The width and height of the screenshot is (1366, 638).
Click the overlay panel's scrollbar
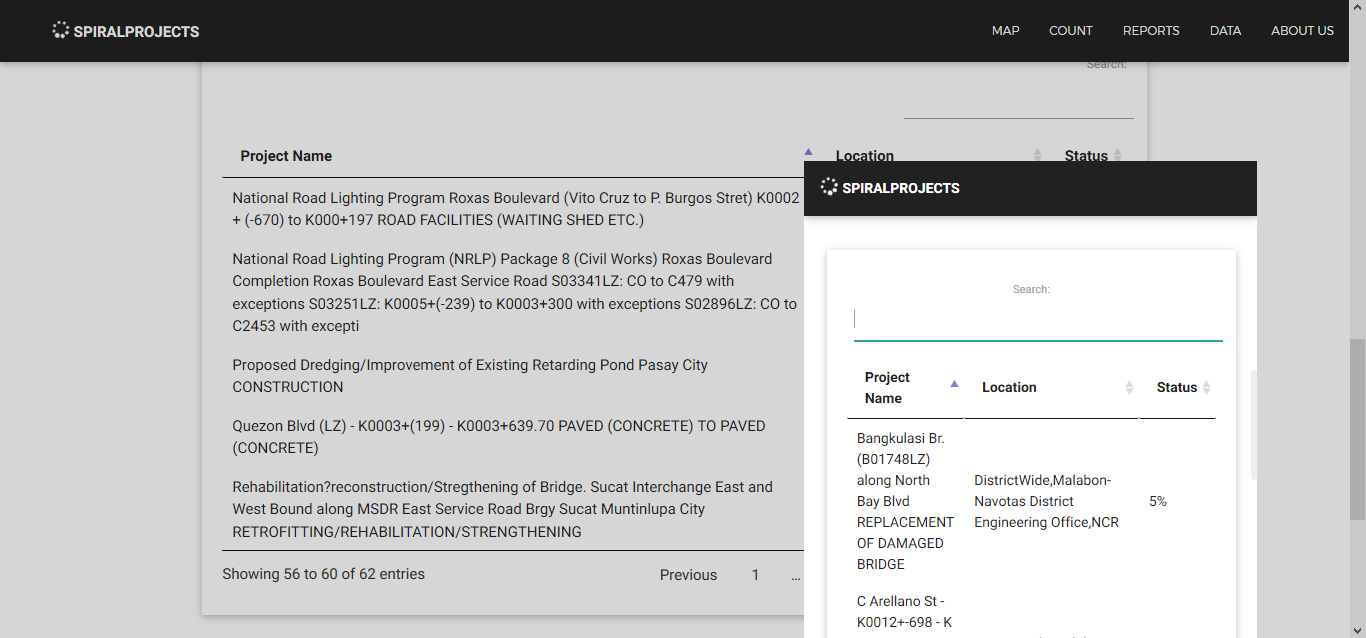click(1254, 425)
